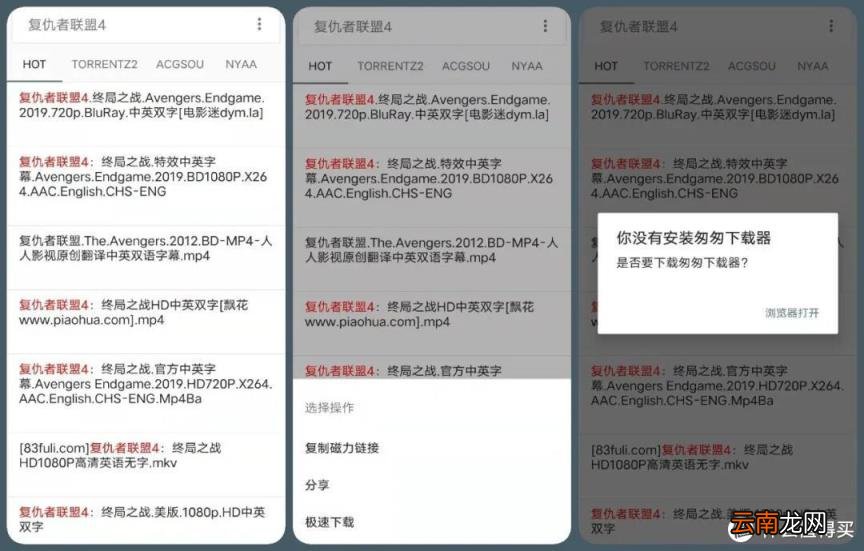Open the 飘花 piaohua.com result in left screen

tap(146, 322)
